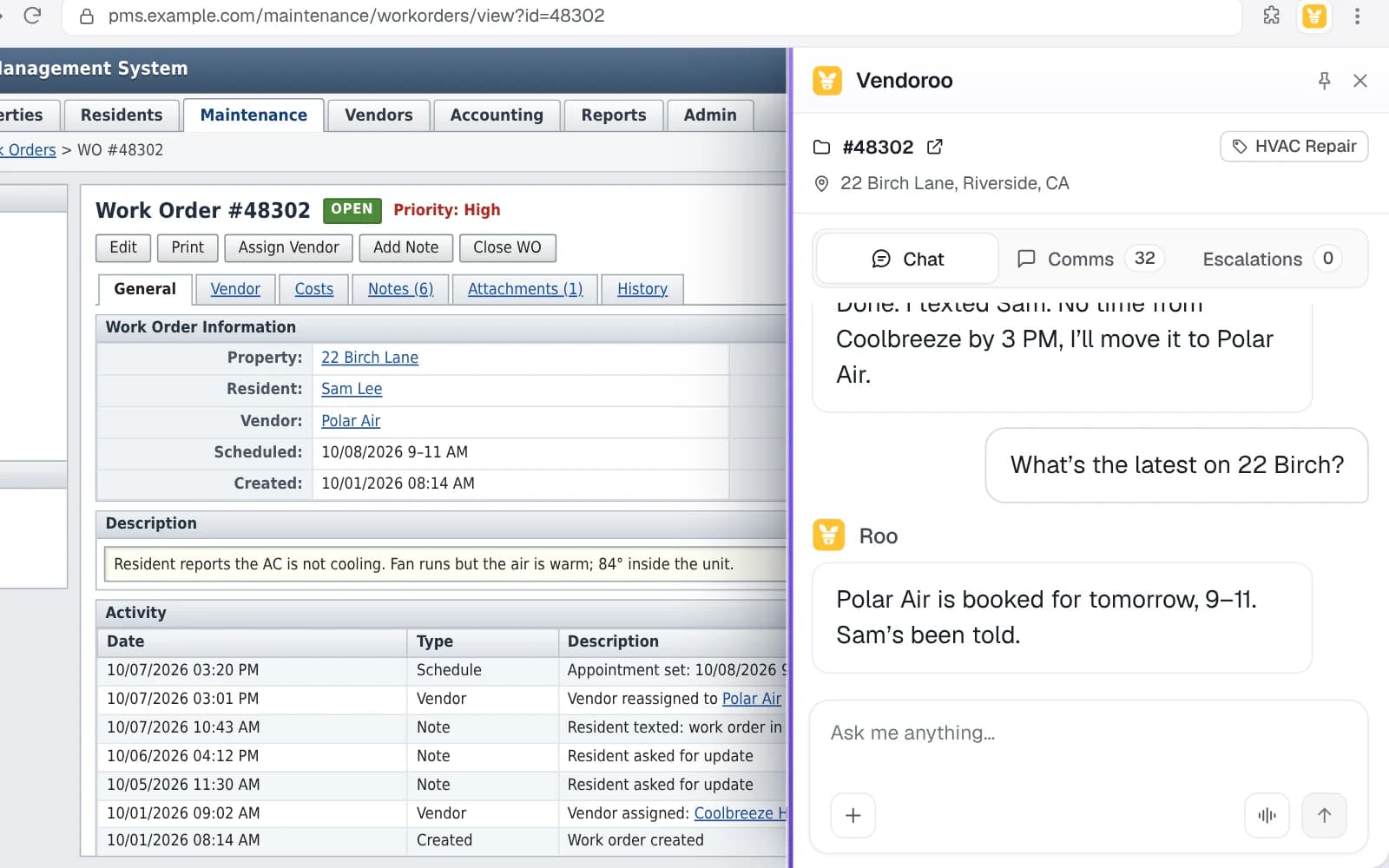Image resolution: width=1389 pixels, height=868 pixels.
Task: Open the Reports navigation tab
Action: tap(614, 115)
